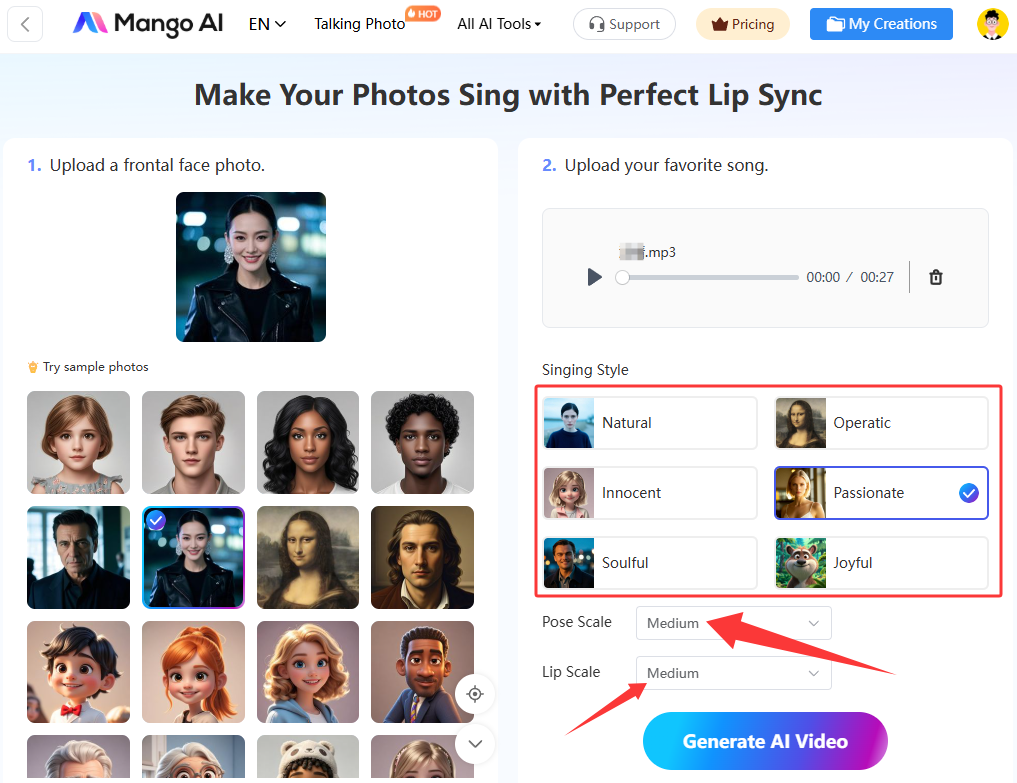Viewport: 1017px width, 783px height.
Task: Expand the Pose Scale dropdown
Action: click(733, 623)
